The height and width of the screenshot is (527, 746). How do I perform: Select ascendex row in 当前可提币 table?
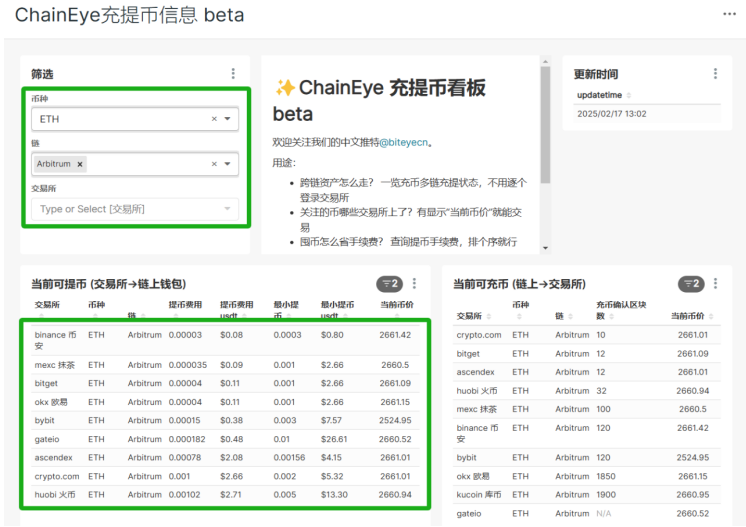pyautogui.click(x=226, y=458)
